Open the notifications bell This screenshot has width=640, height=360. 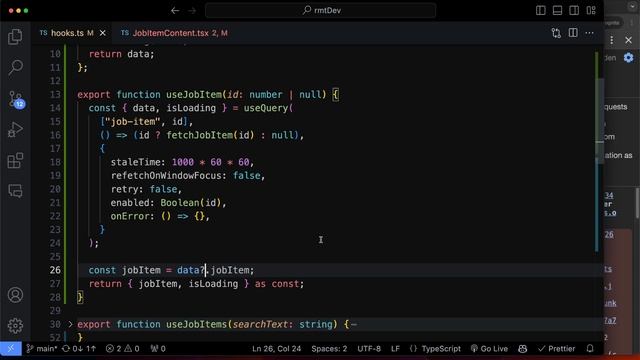point(590,349)
